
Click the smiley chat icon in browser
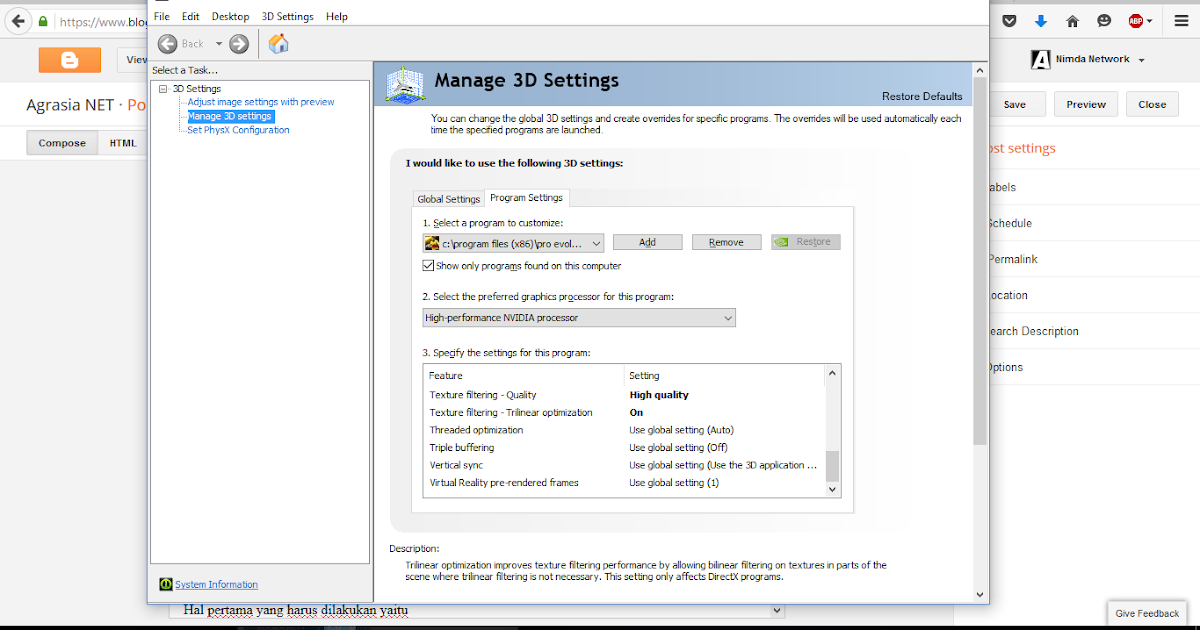pyautogui.click(x=1104, y=20)
